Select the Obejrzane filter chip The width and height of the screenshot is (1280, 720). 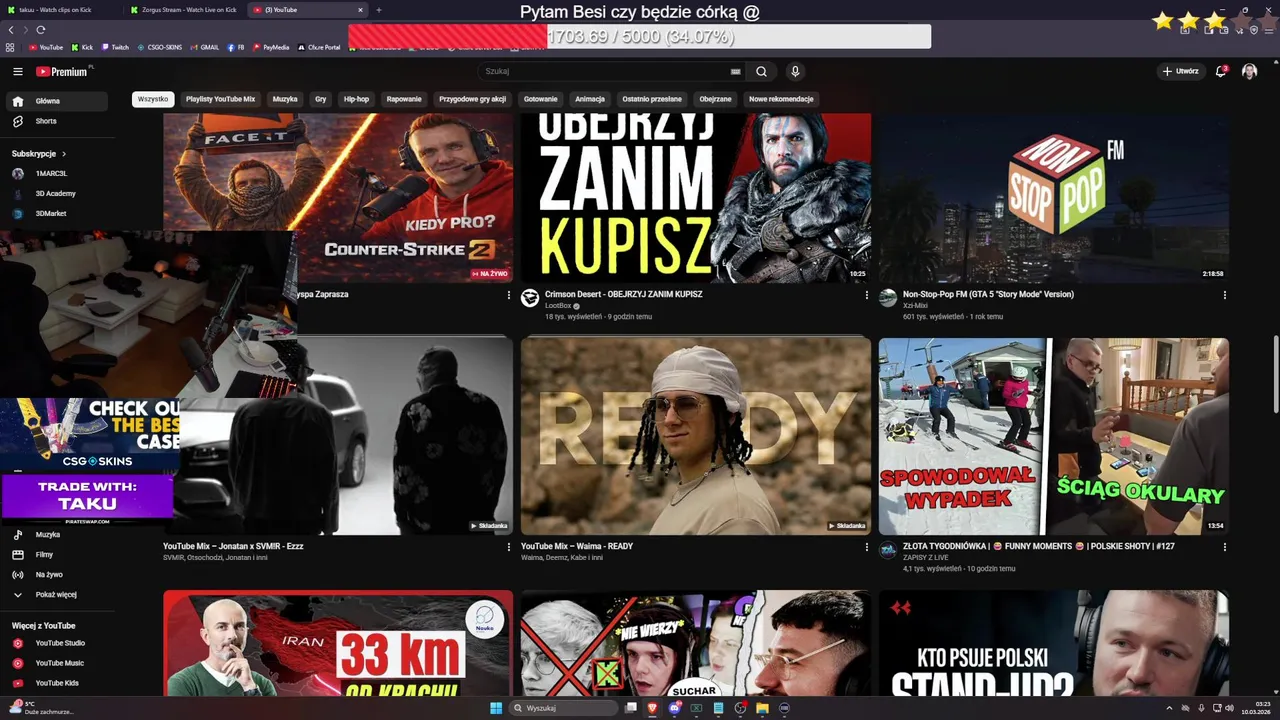tap(715, 99)
